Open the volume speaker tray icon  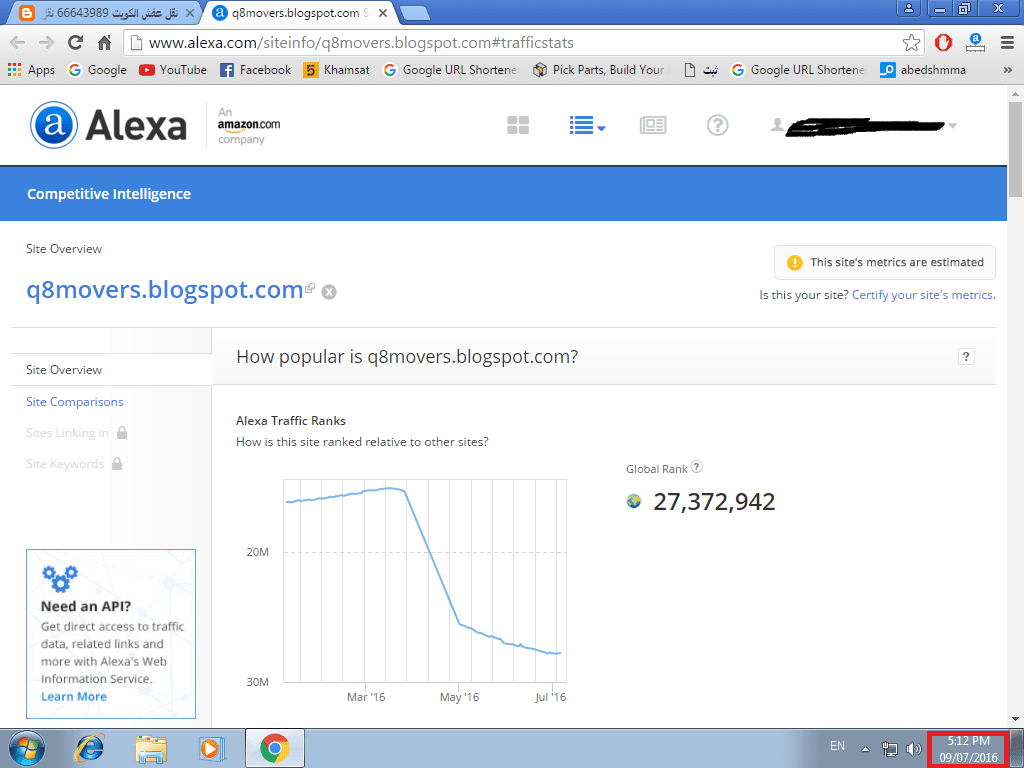coord(914,748)
